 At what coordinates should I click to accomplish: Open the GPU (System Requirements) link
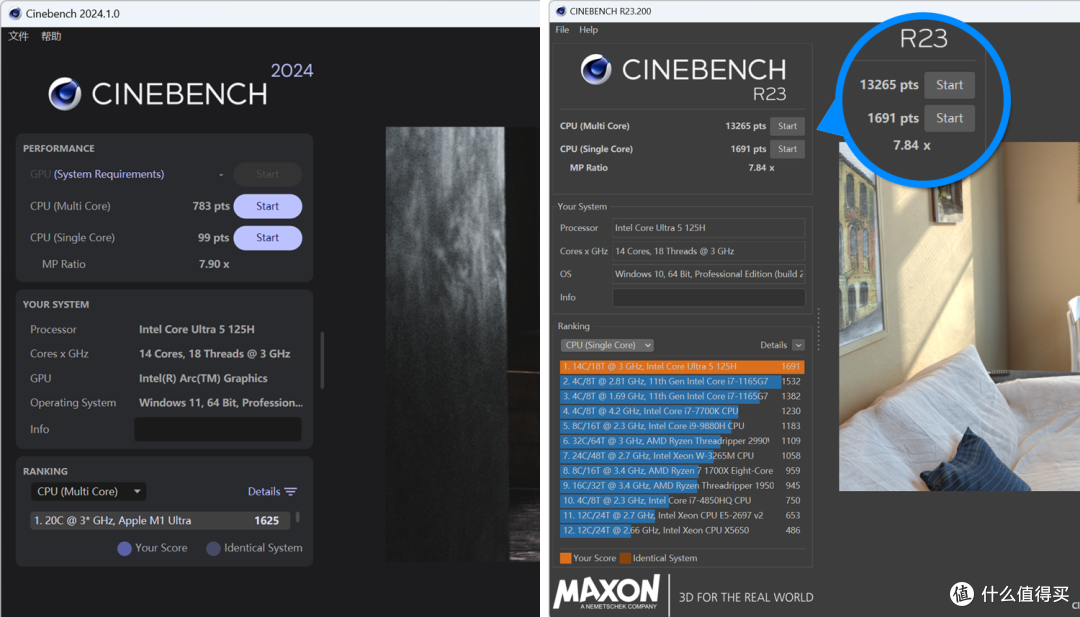pyautogui.click(x=109, y=174)
